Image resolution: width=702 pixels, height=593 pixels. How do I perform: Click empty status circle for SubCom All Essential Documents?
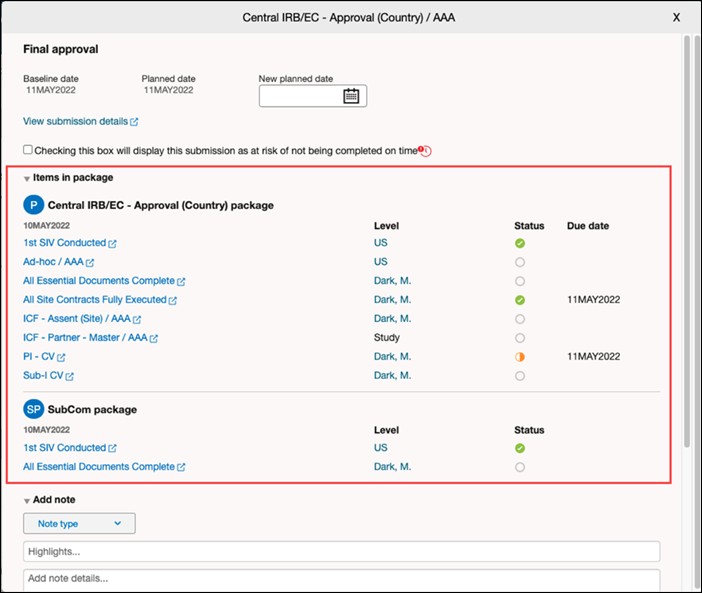point(520,467)
